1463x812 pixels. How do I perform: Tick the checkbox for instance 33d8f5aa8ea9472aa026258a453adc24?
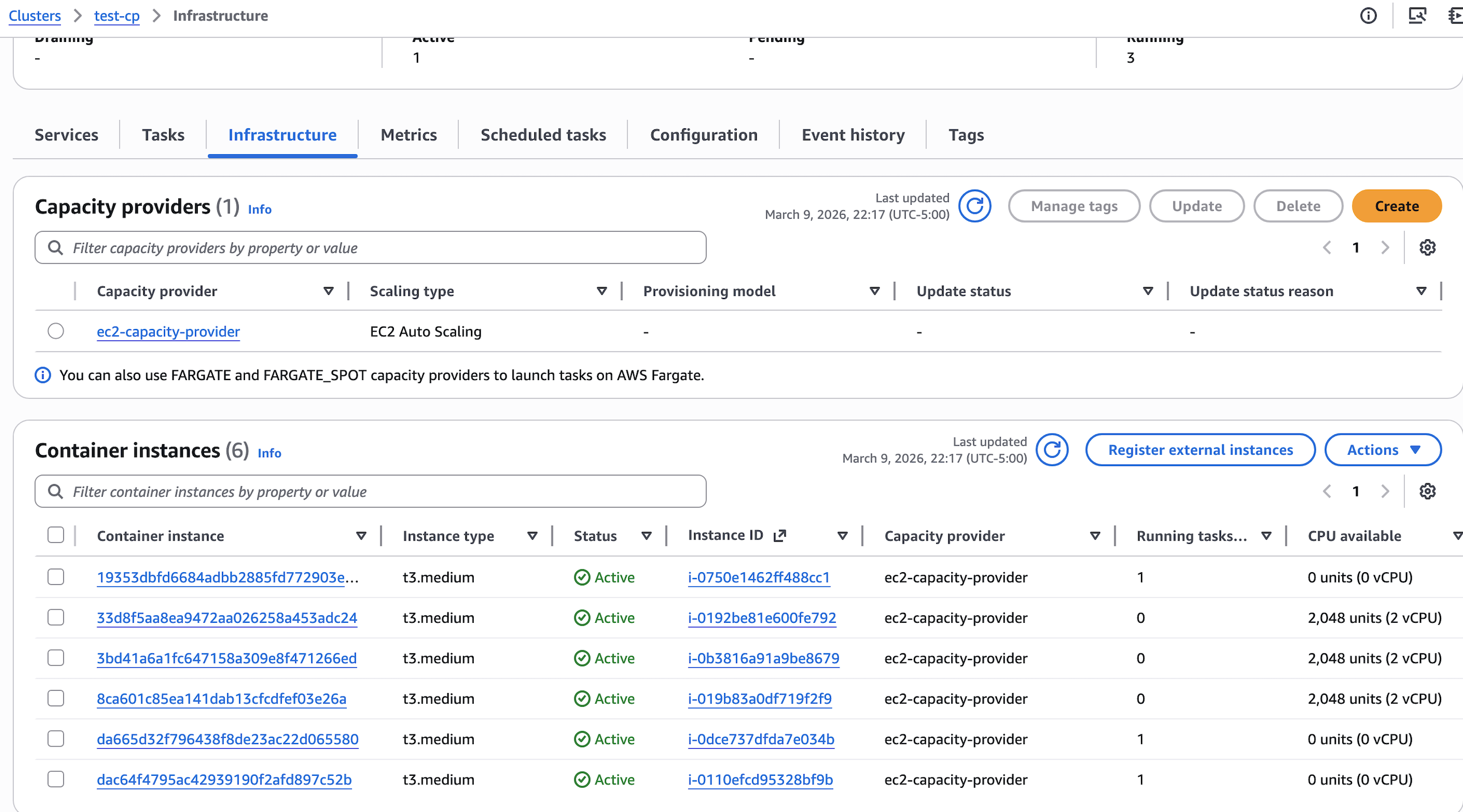[56, 618]
